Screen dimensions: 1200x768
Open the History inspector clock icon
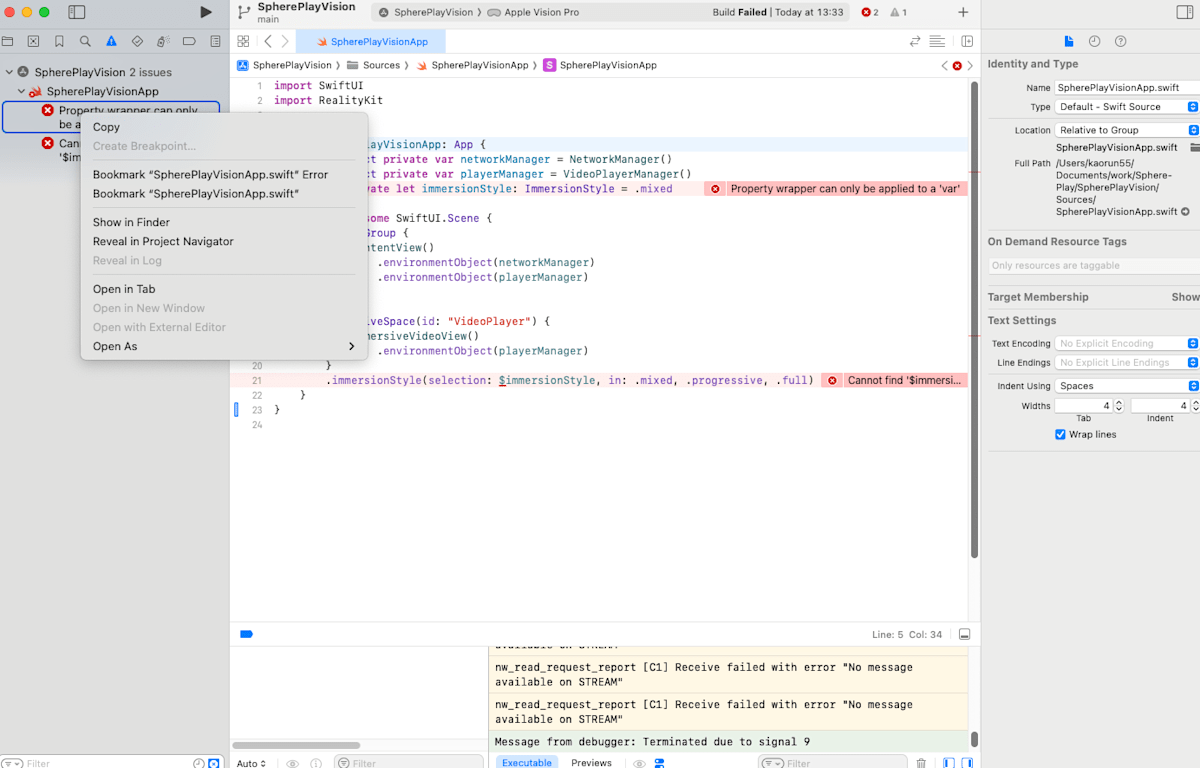coord(1094,41)
